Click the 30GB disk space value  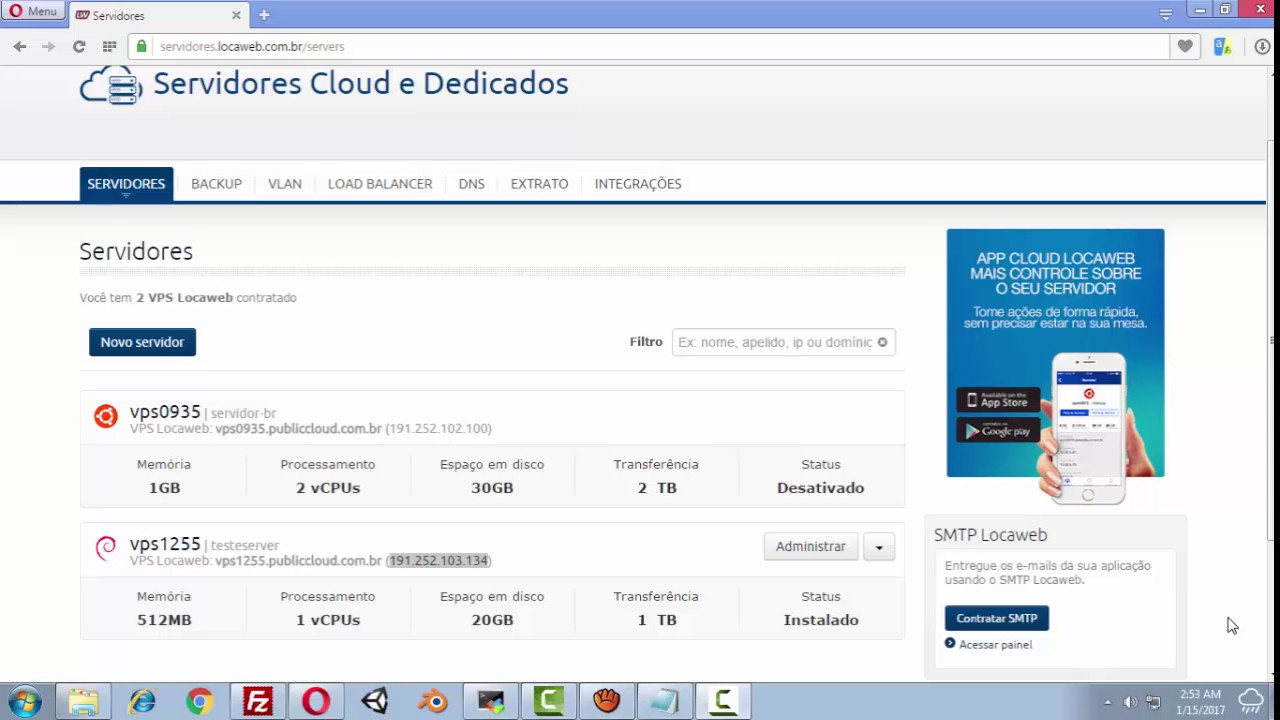click(x=492, y=488)
